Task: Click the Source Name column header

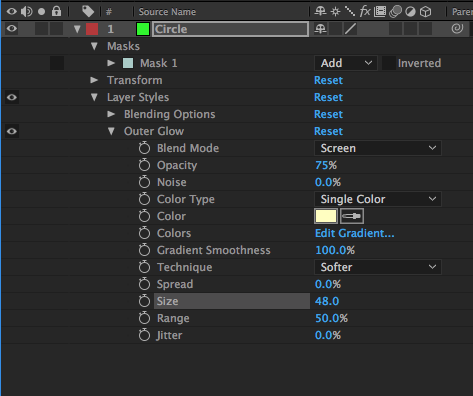Action: [x=167, y=12]
